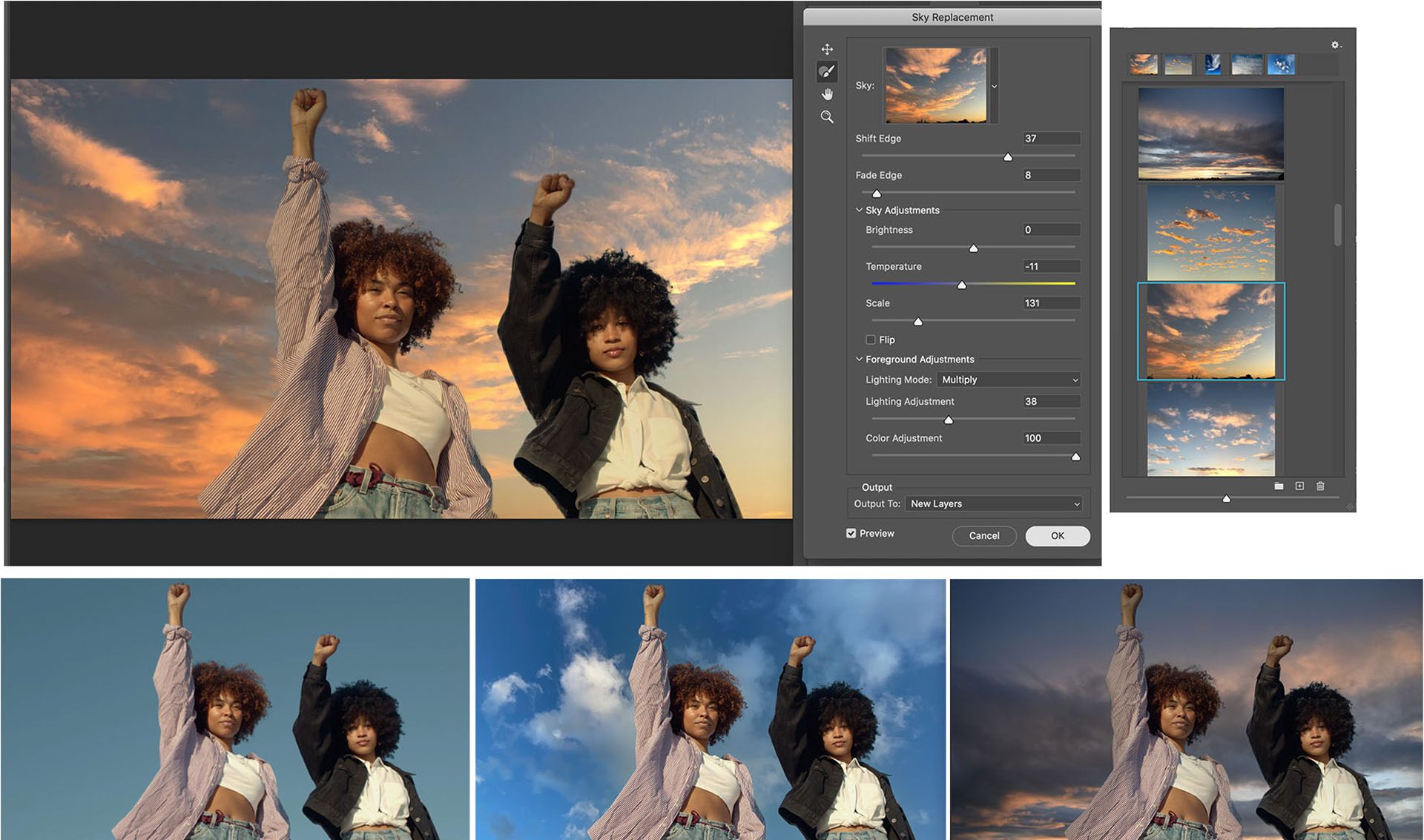Click the Cancel button
Screen dimensions: 1424x840
point(984,535)
